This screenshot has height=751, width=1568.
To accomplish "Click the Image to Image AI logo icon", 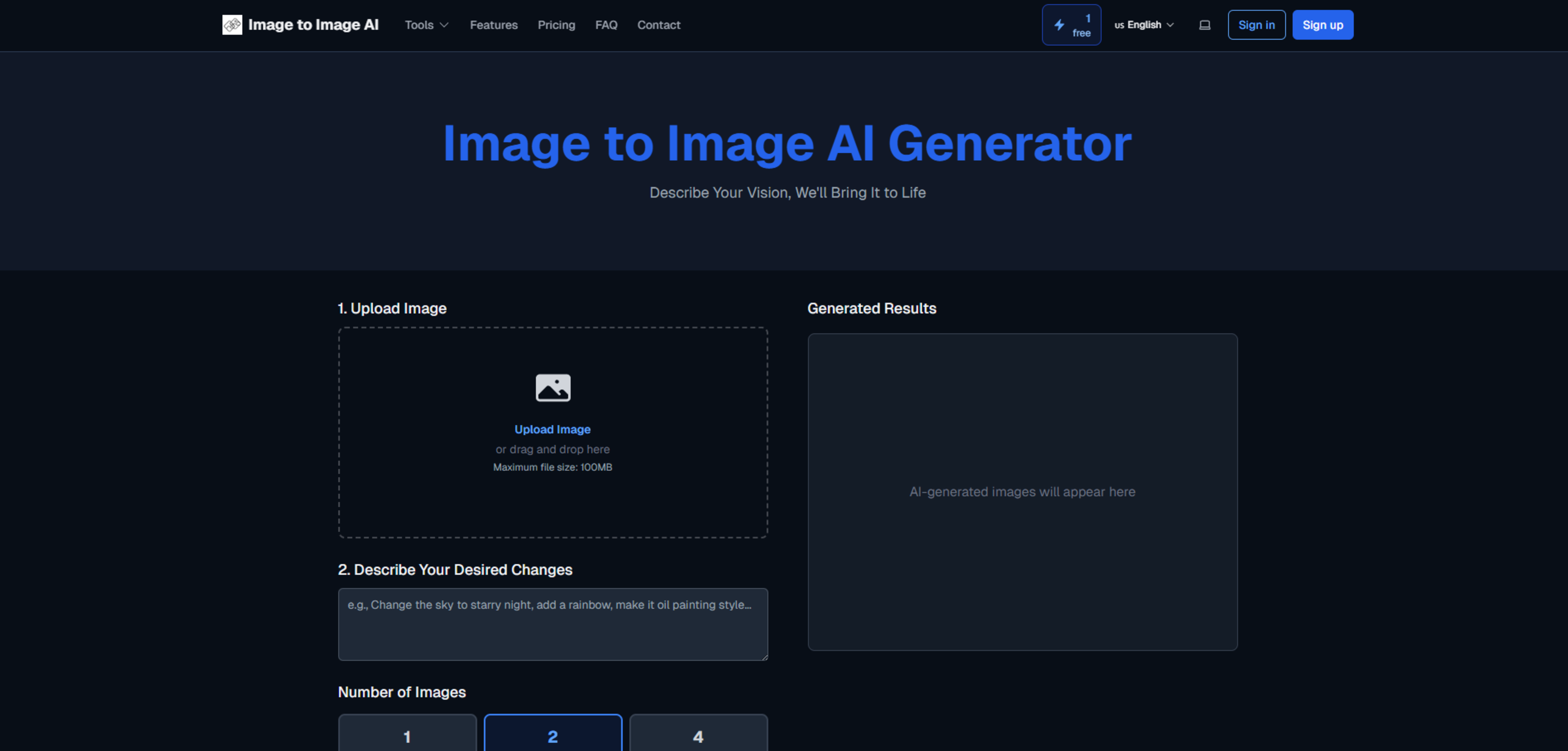I will point(232,25).
